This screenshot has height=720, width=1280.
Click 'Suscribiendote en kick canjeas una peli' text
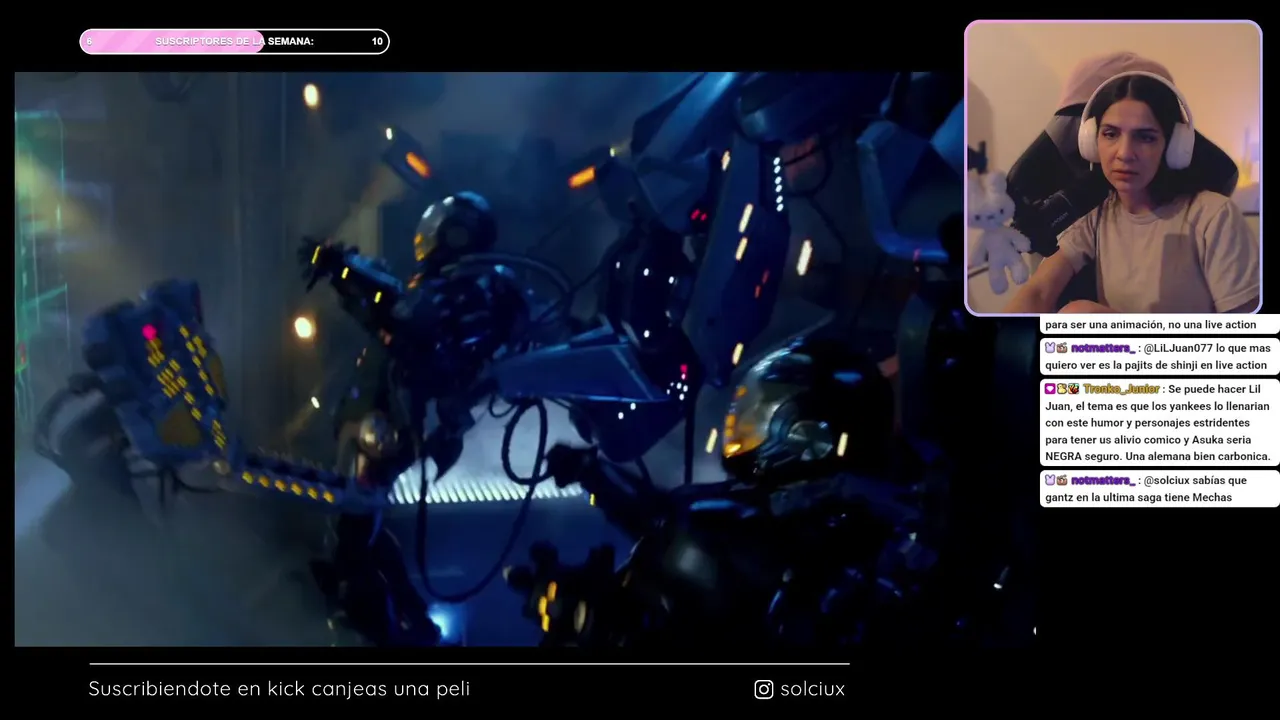pyautogui.click(x=279, y=689)
